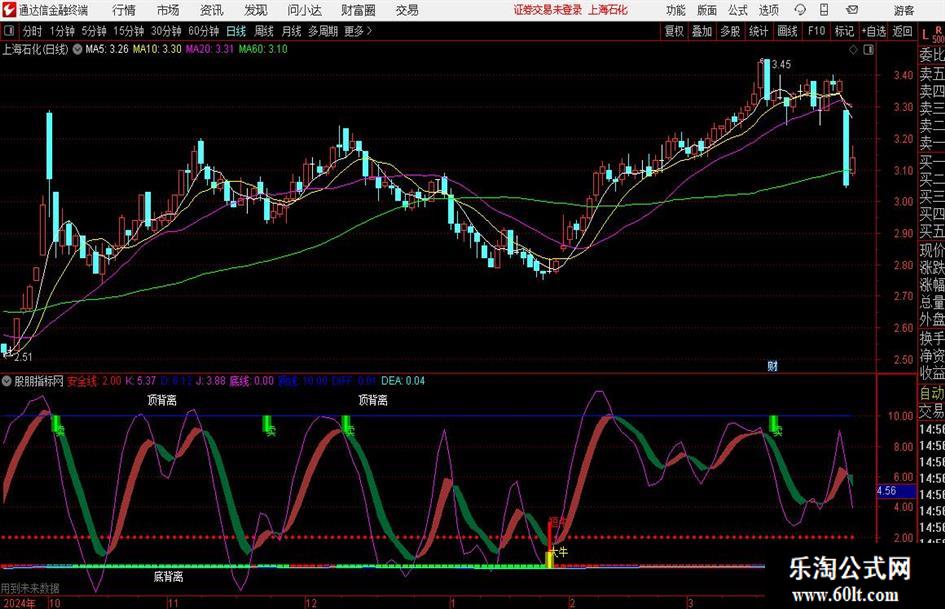Switch to 60分钟 period
The height and width of the screenshot is (609, 945).
coord(204,31)
